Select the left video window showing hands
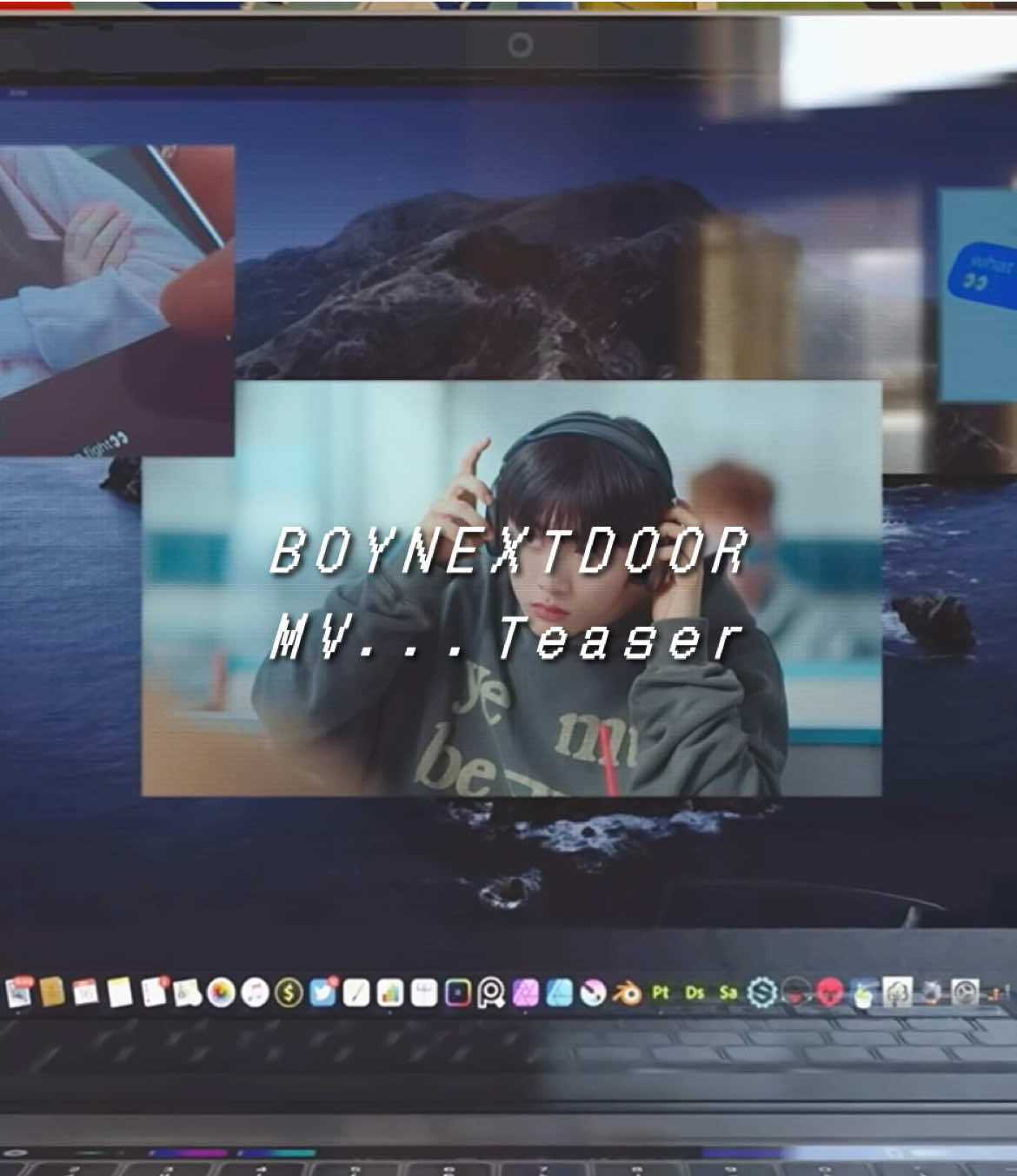Viewport: 1017px width, 1176px height. (x=116, y=300)
